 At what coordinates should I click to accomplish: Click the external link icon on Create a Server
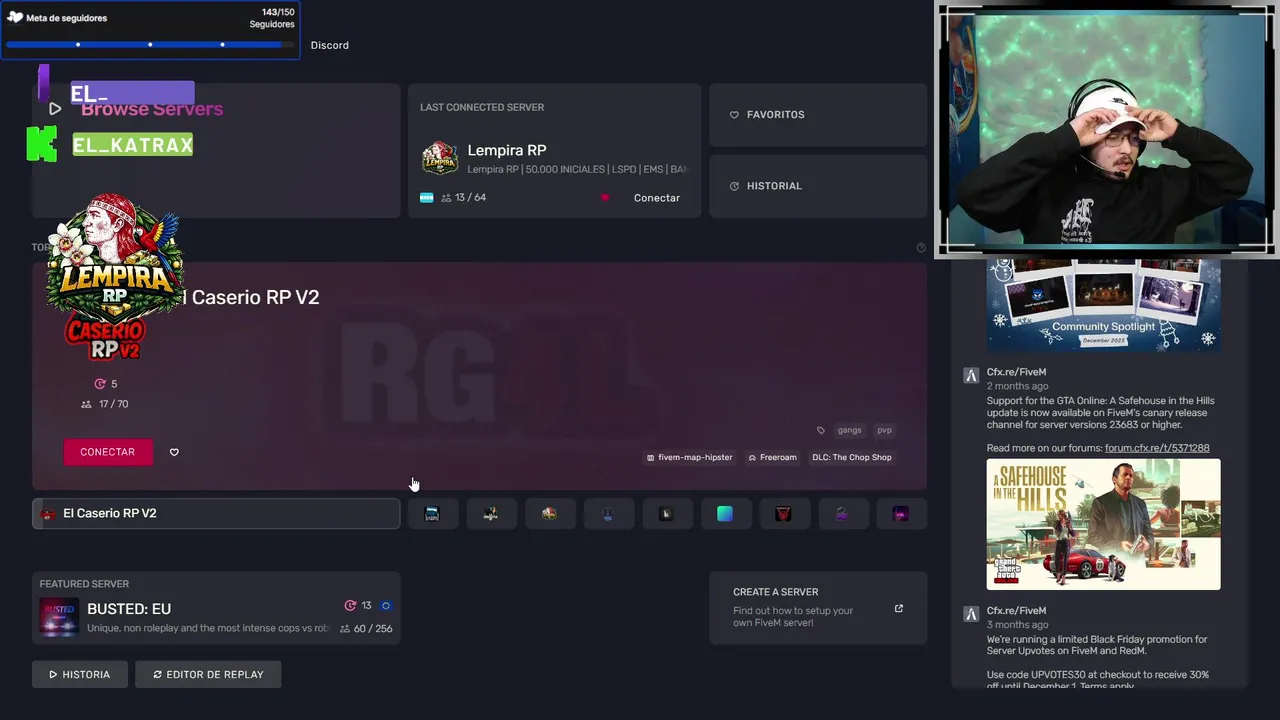pyautogui.click(x=898, y=608)
